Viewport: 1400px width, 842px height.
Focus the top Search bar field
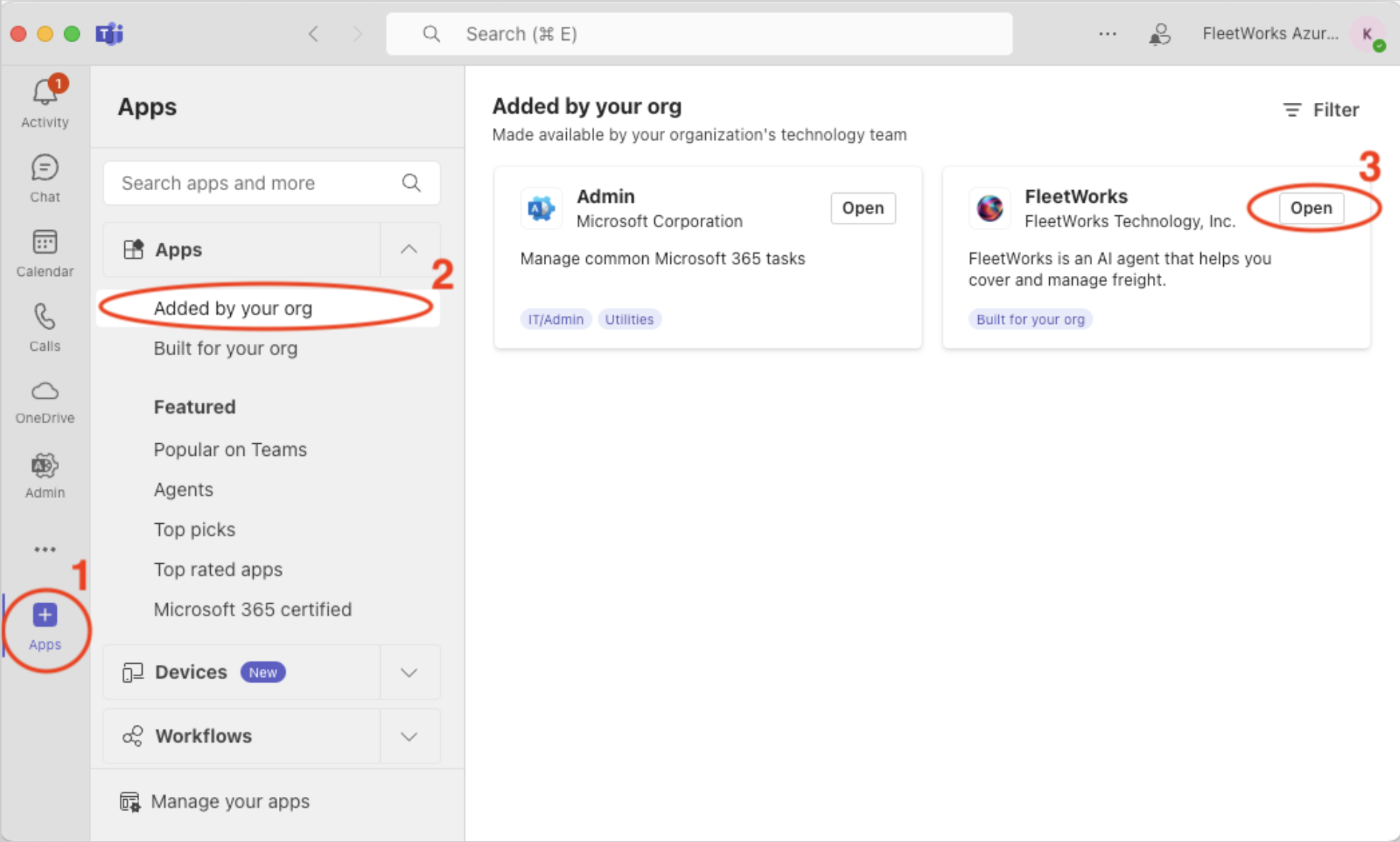pos(699,33)
